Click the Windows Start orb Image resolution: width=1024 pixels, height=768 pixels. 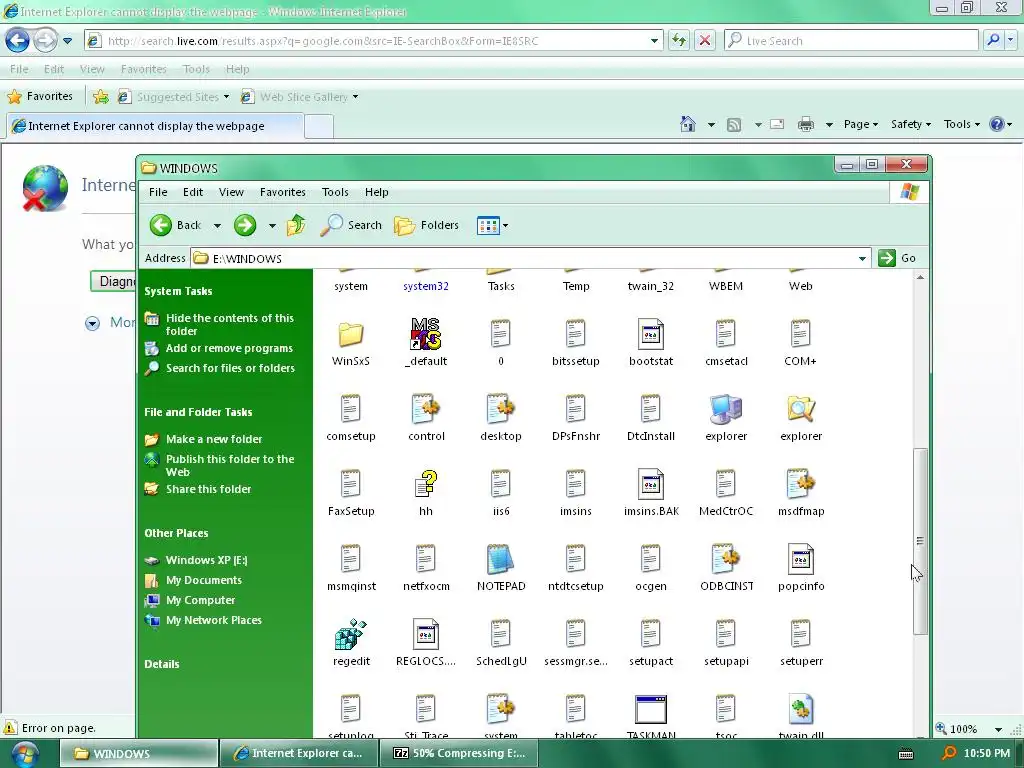point(24,754)
